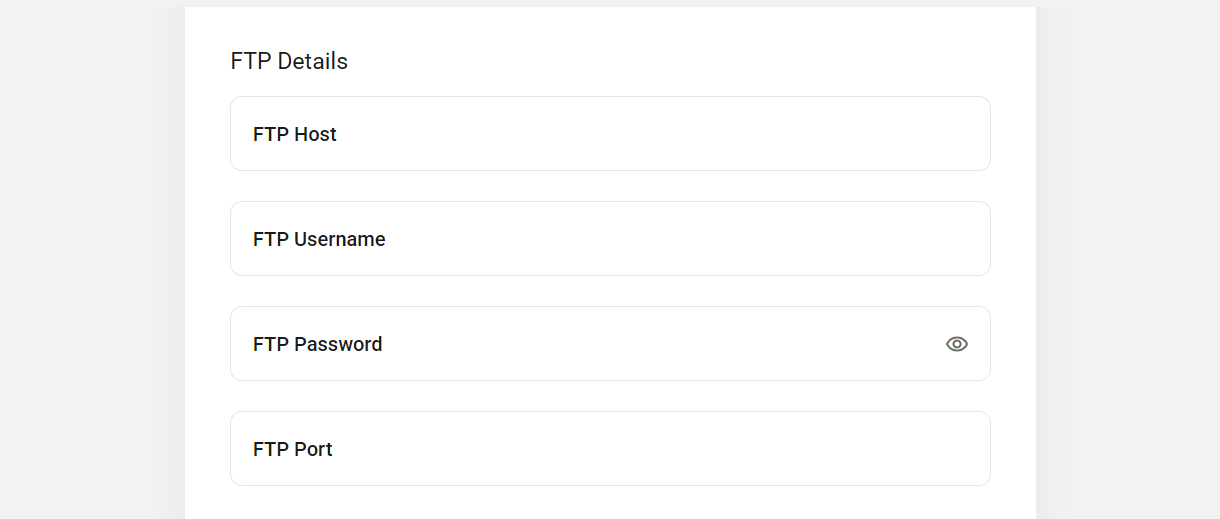Click blank middle of FTP Password box
The height and width of the screenshot is (519, 1220).
[660, 344]
